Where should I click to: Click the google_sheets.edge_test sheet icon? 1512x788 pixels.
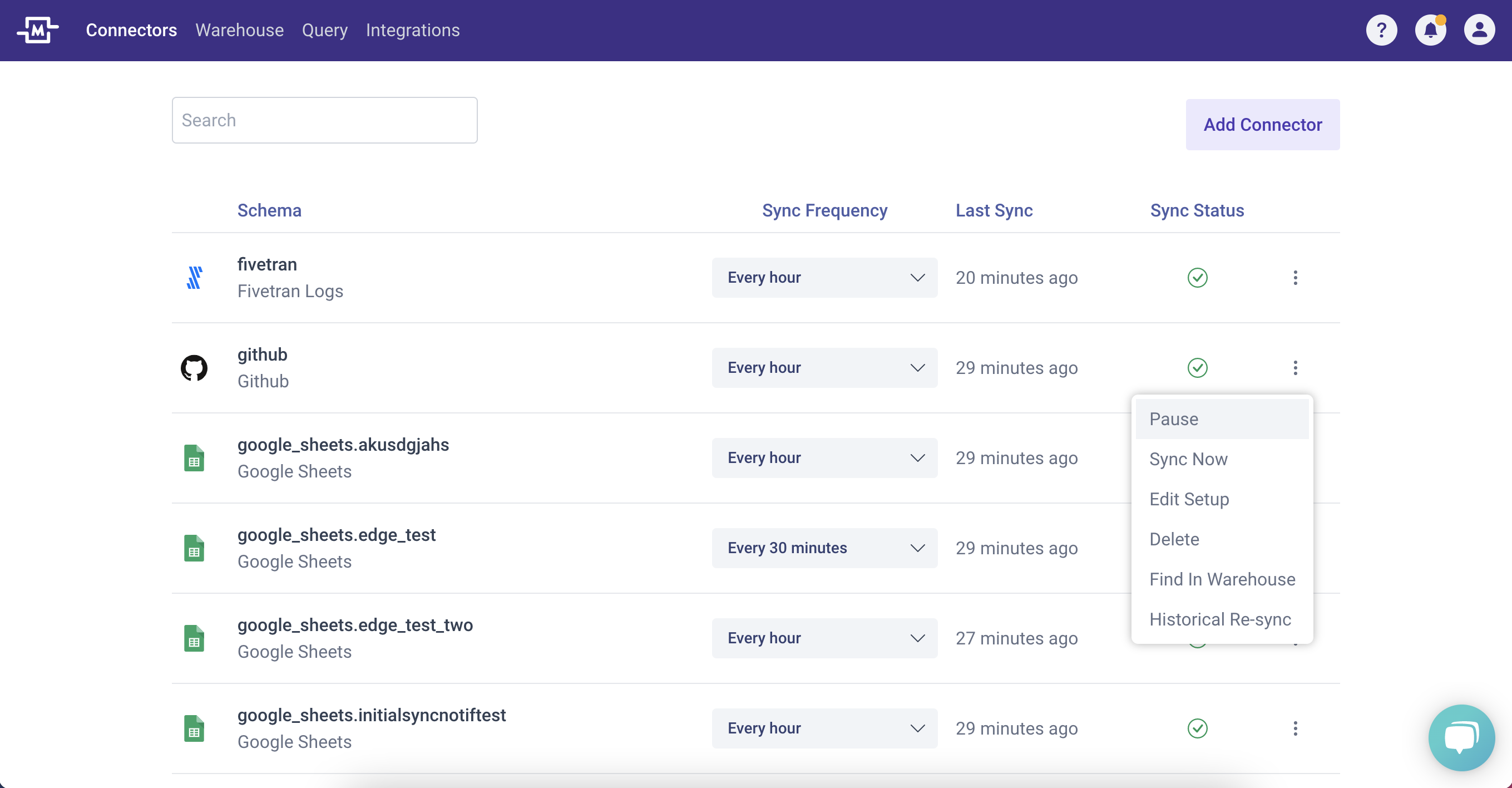coord(194,549)
